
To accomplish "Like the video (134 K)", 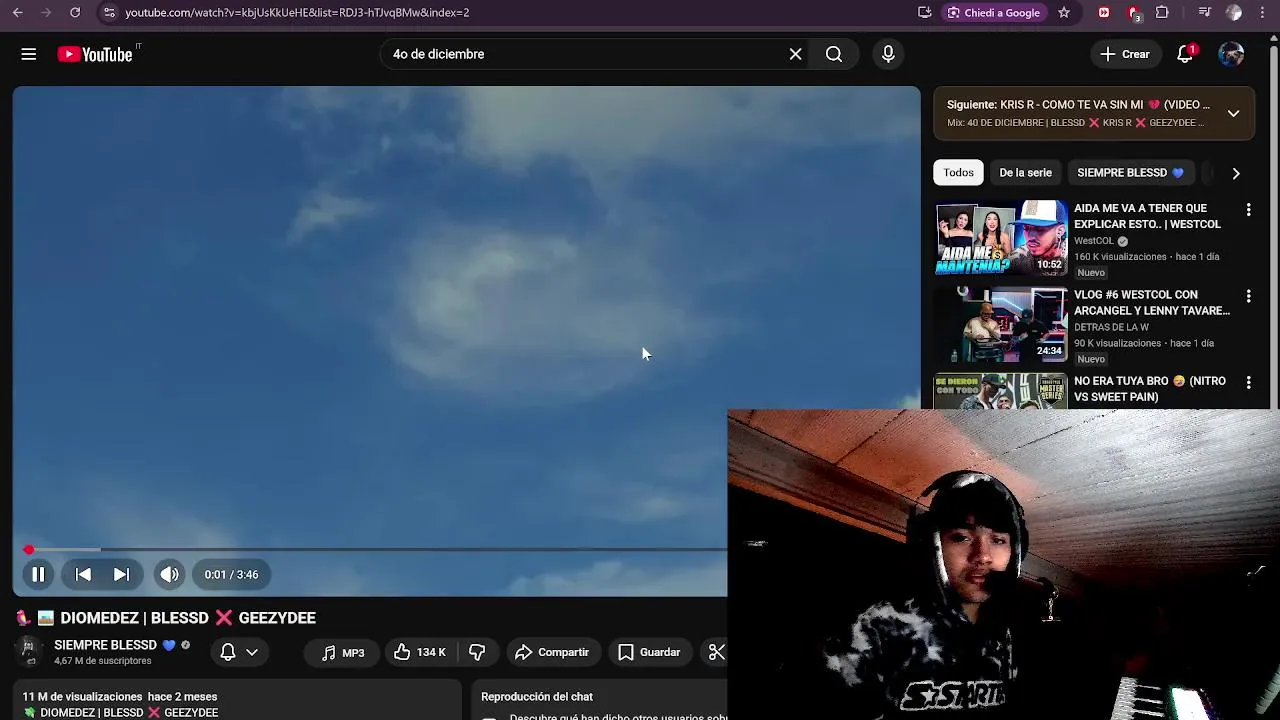I will (420, 652).
